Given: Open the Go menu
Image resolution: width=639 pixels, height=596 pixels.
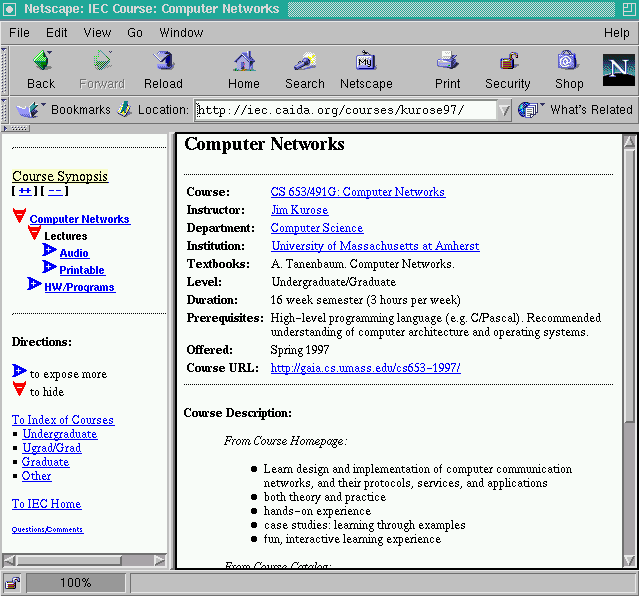Looking at the screenshot, I should 135,33.
